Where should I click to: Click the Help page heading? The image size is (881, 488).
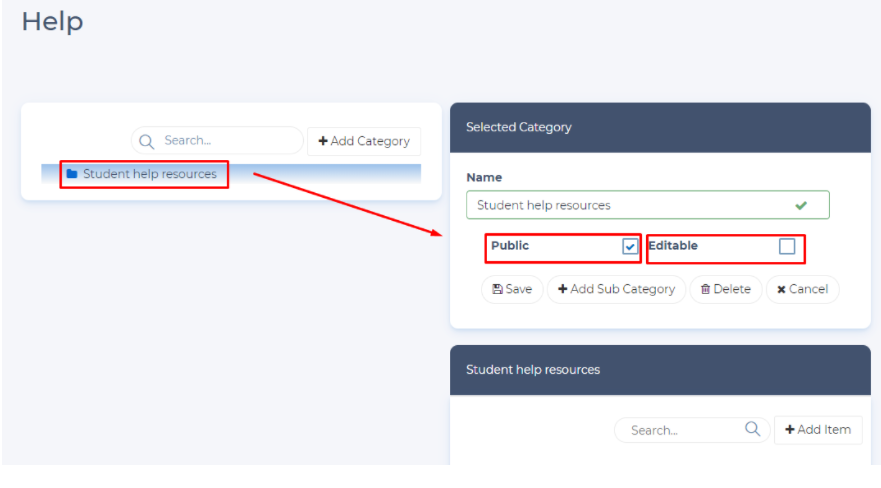pyautogui.click(x=52, y=22)
